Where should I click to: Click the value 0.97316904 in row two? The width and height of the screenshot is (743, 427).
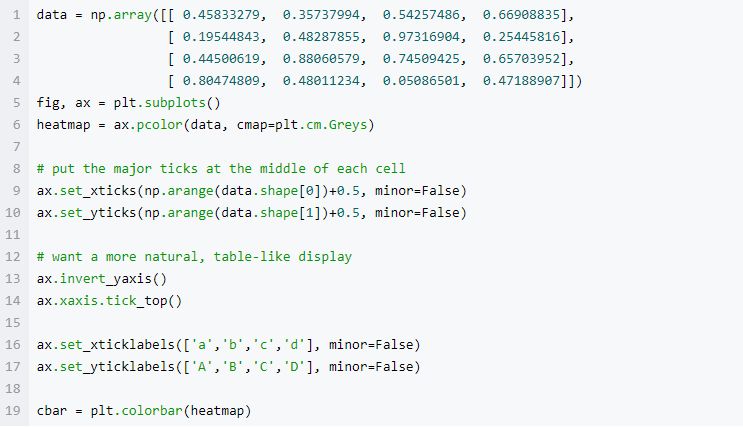point(421,37)
